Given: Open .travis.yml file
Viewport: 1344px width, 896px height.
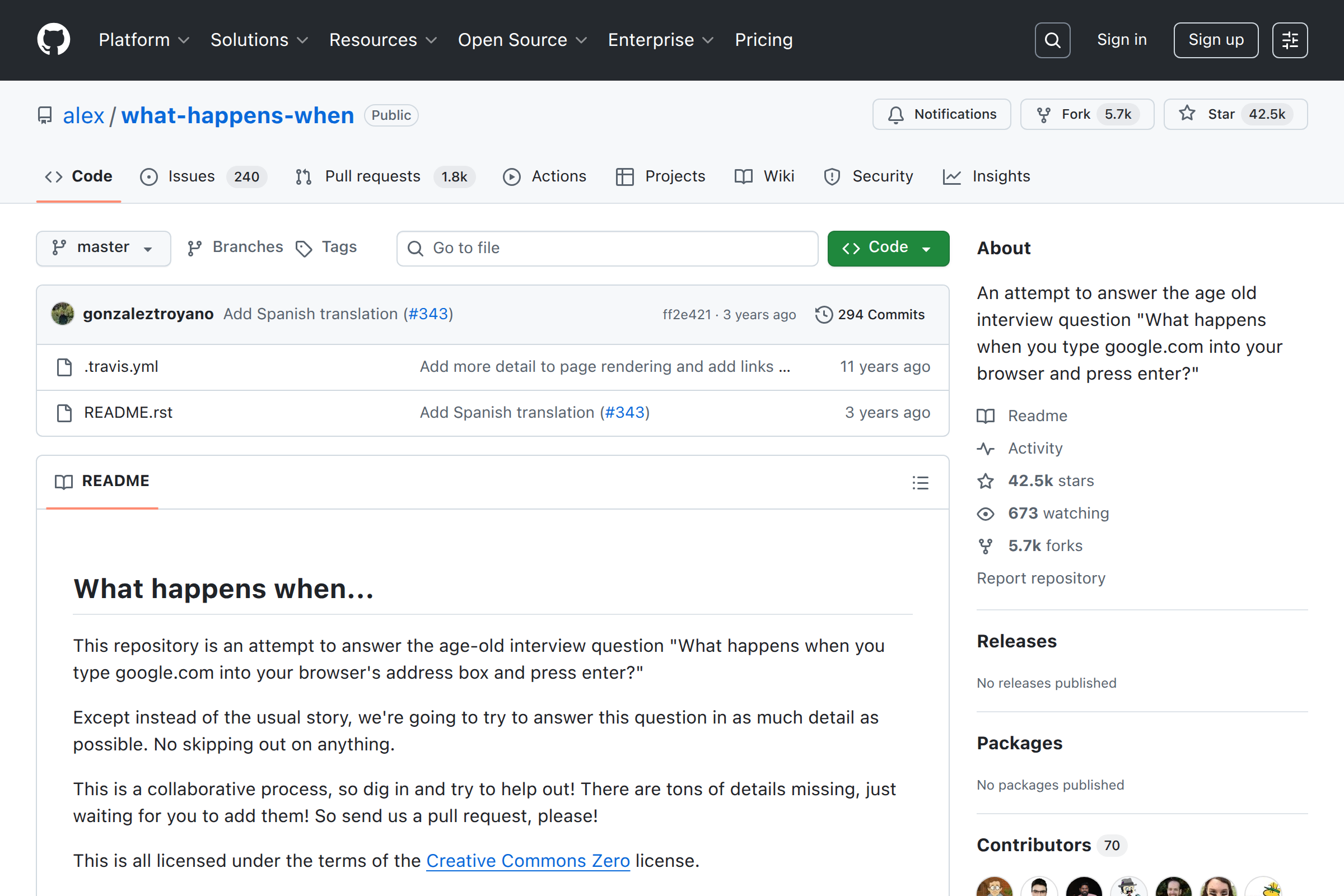Looking at the screenshot, I should click(121, 367).
